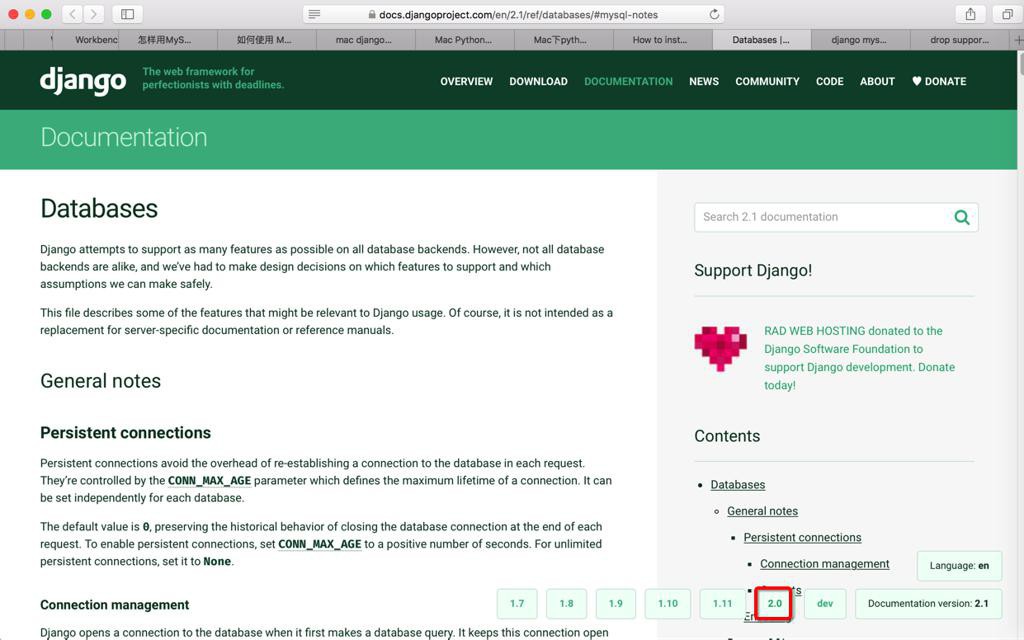
Task: Open the General notes contents link
Action: (762, 511)
